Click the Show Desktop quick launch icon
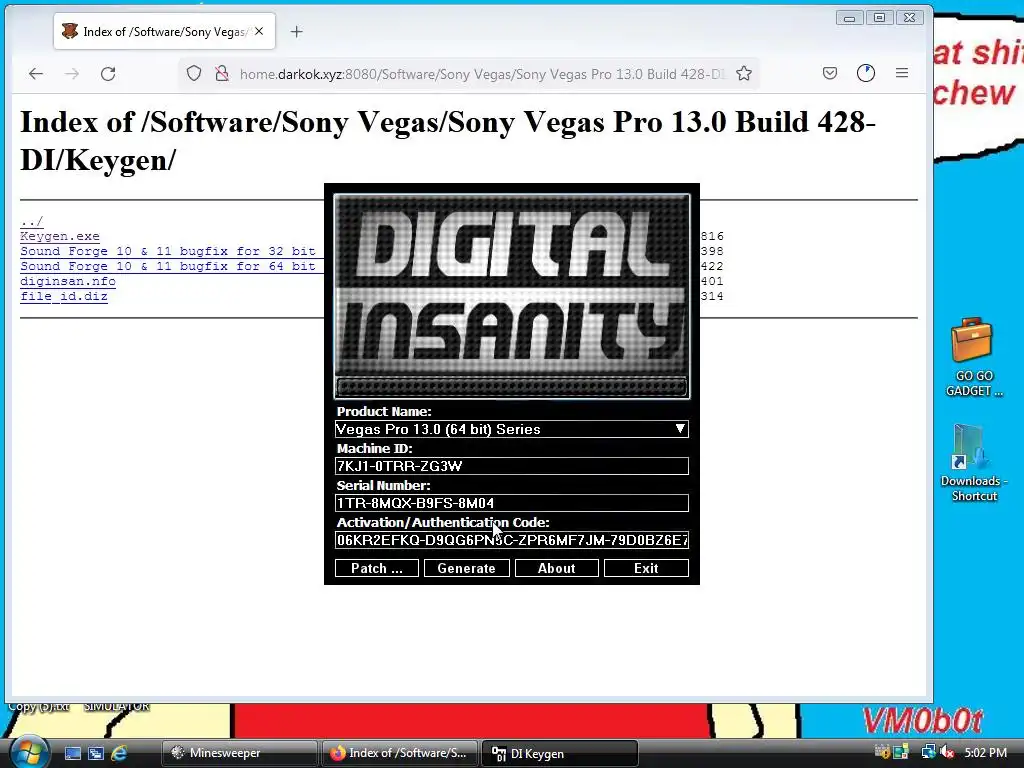Image resolution: width=1024 pixels, height=768 pixels. (72, 753)
